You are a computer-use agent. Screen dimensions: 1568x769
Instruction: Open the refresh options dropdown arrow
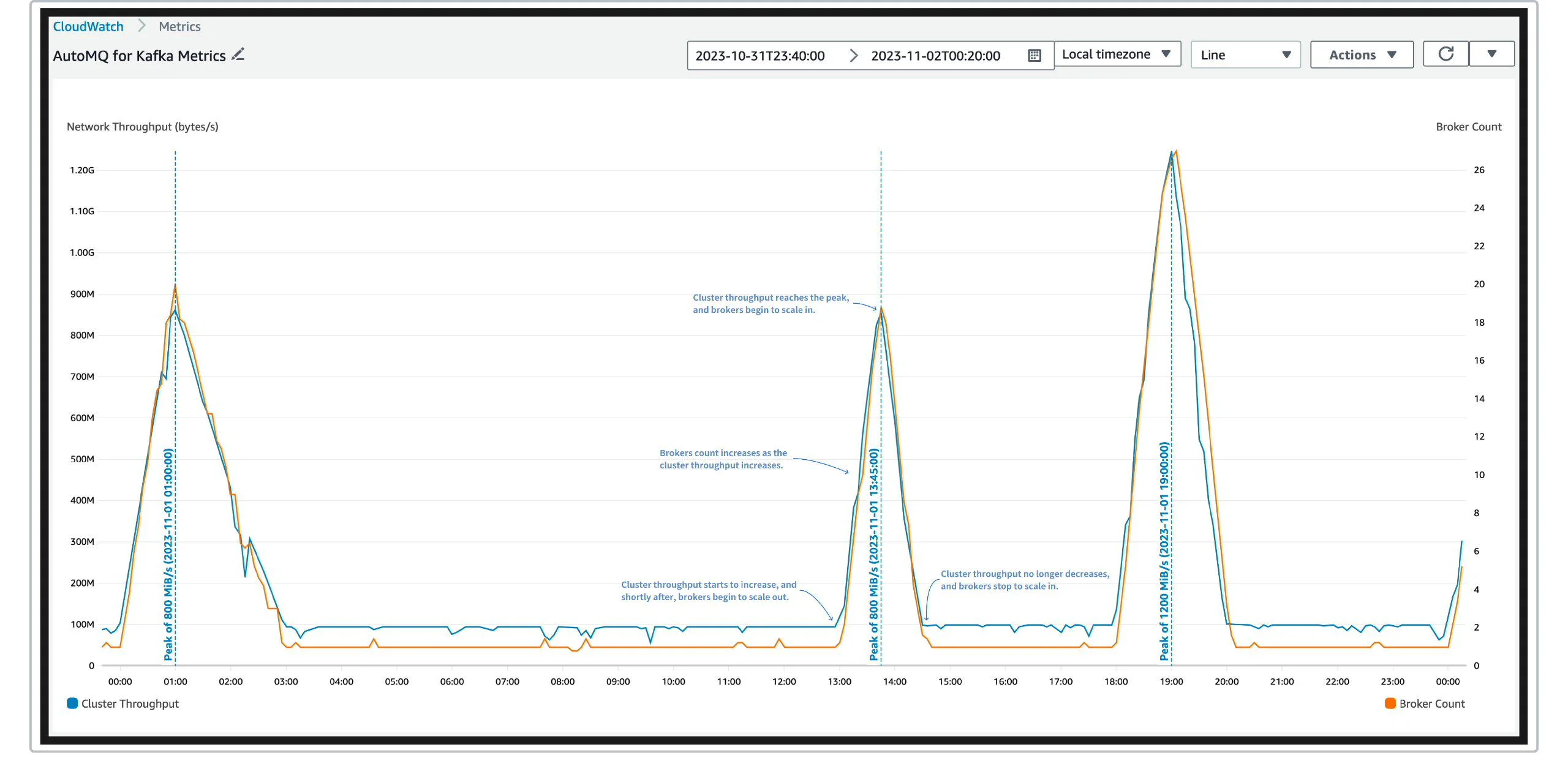1491,54
